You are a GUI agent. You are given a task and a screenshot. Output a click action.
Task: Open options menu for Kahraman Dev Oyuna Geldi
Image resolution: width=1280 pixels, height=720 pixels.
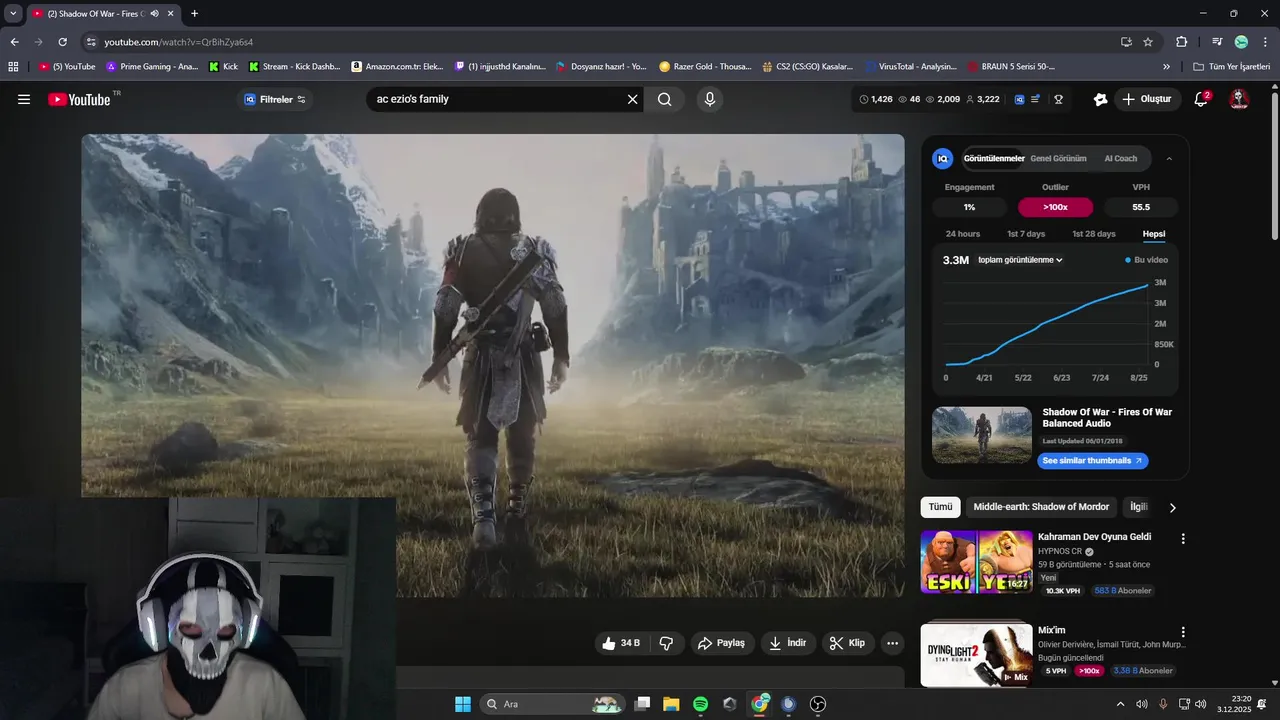pos(1183,538)
